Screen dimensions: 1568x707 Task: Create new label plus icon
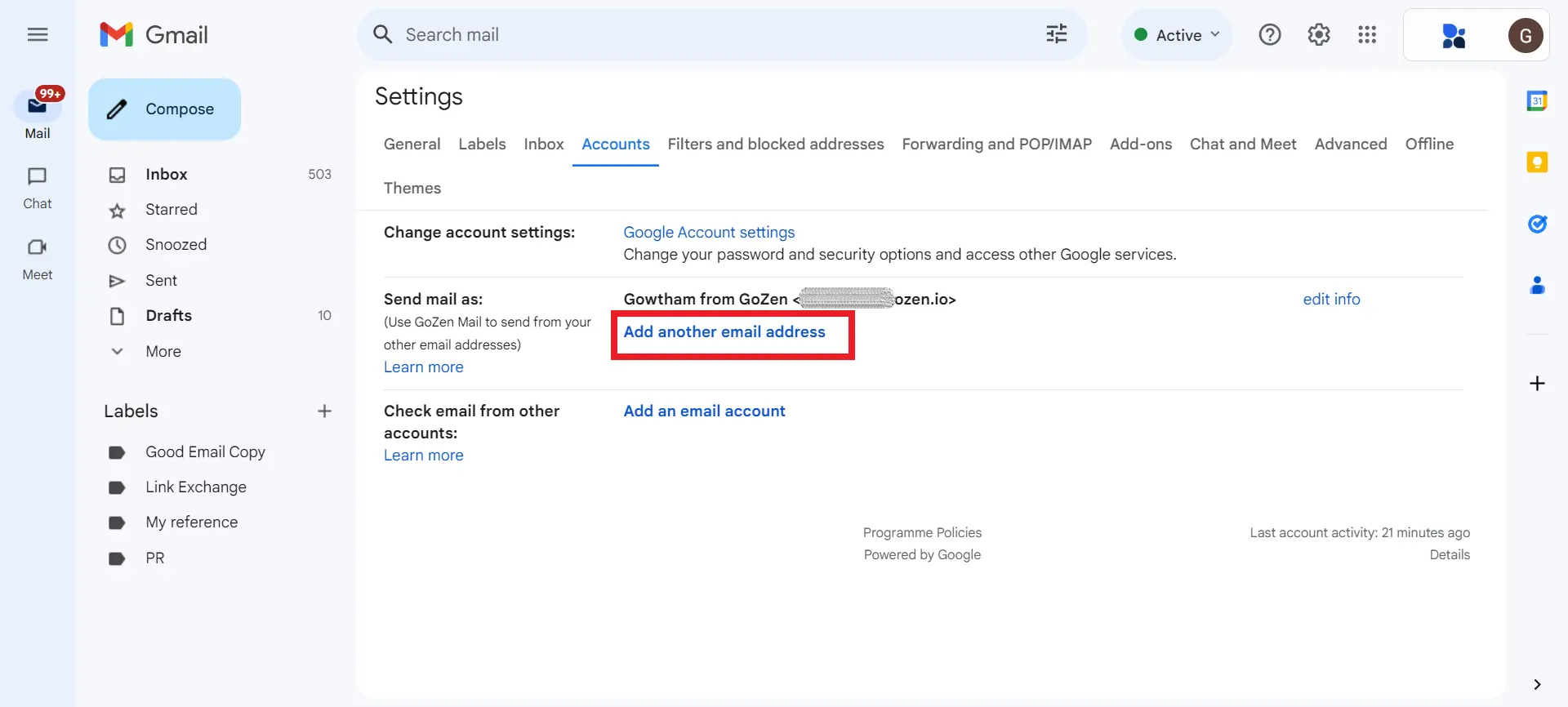click(x=324, y=411)
